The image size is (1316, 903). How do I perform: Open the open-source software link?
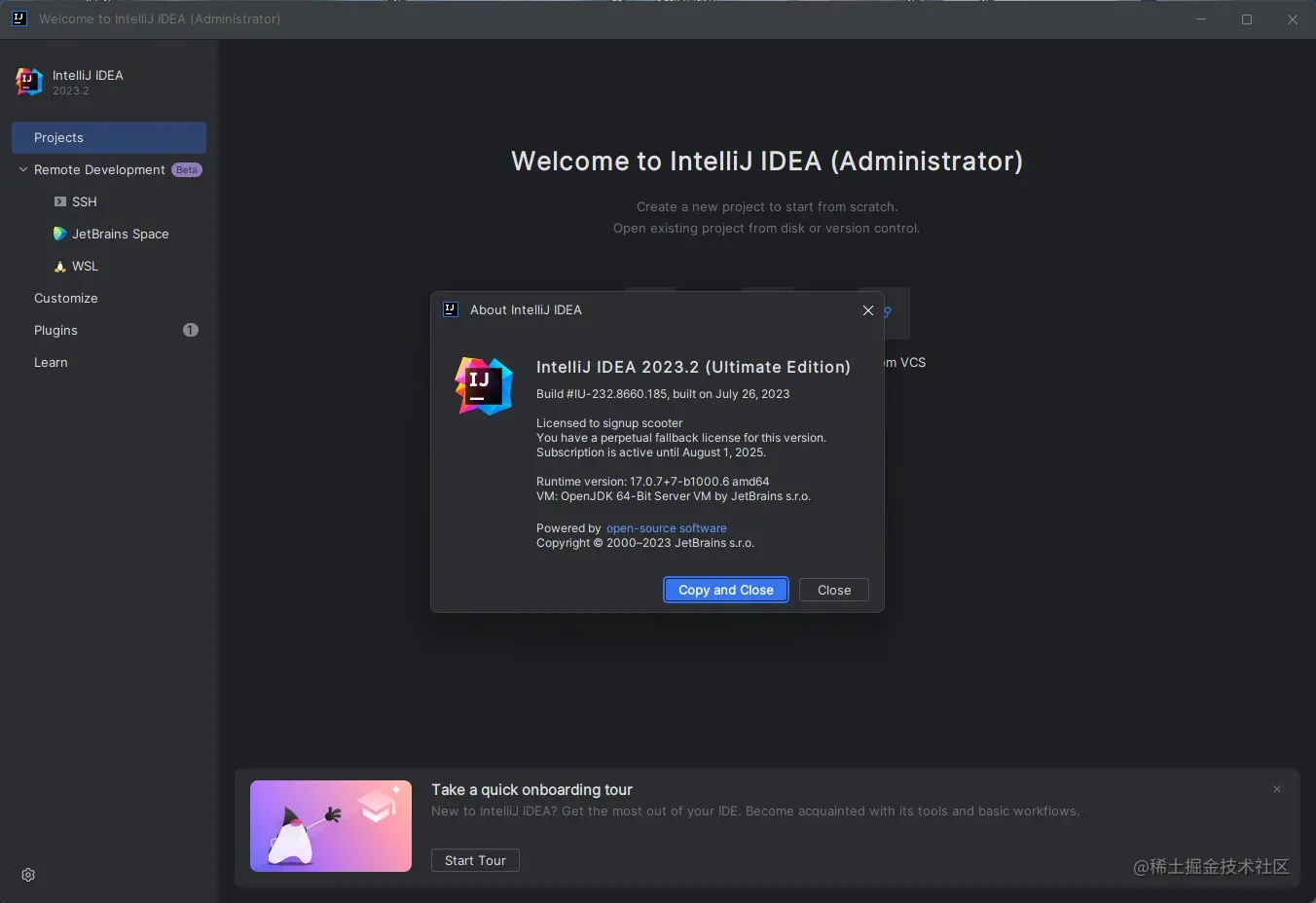coord(667,528)
